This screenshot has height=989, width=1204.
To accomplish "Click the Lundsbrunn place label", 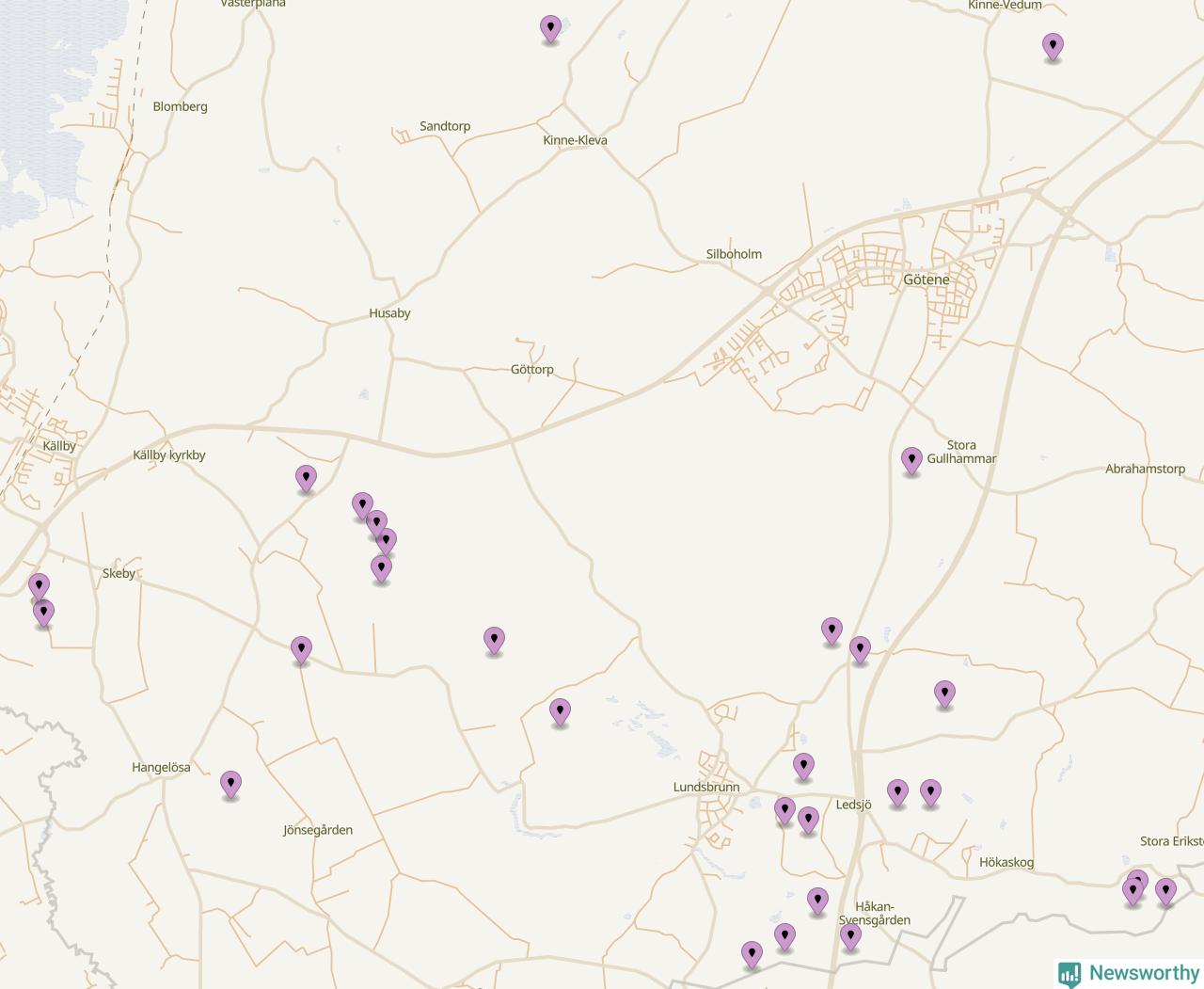I will point(706,787).
